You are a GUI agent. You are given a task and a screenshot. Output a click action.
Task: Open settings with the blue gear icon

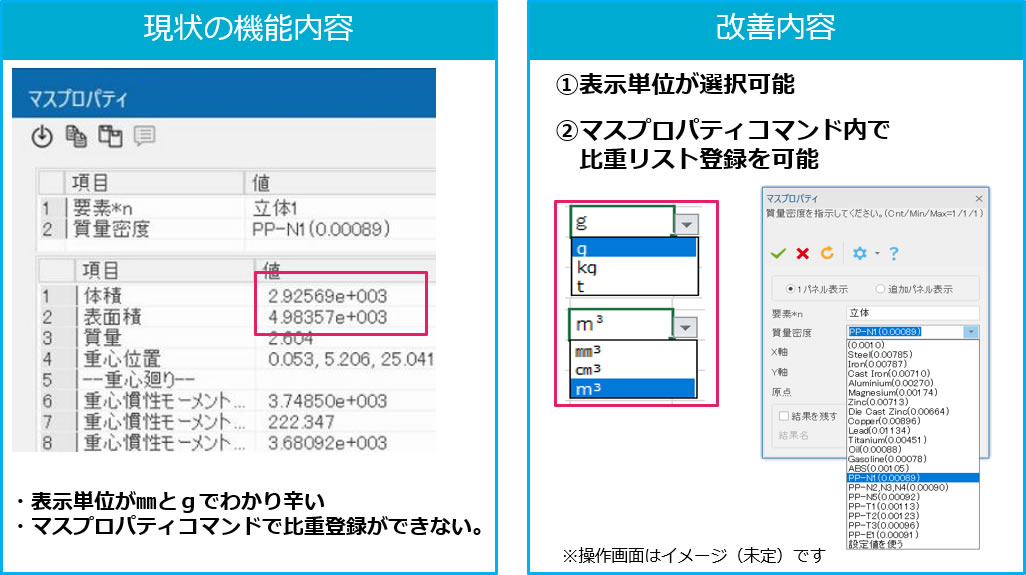[858, 253]
